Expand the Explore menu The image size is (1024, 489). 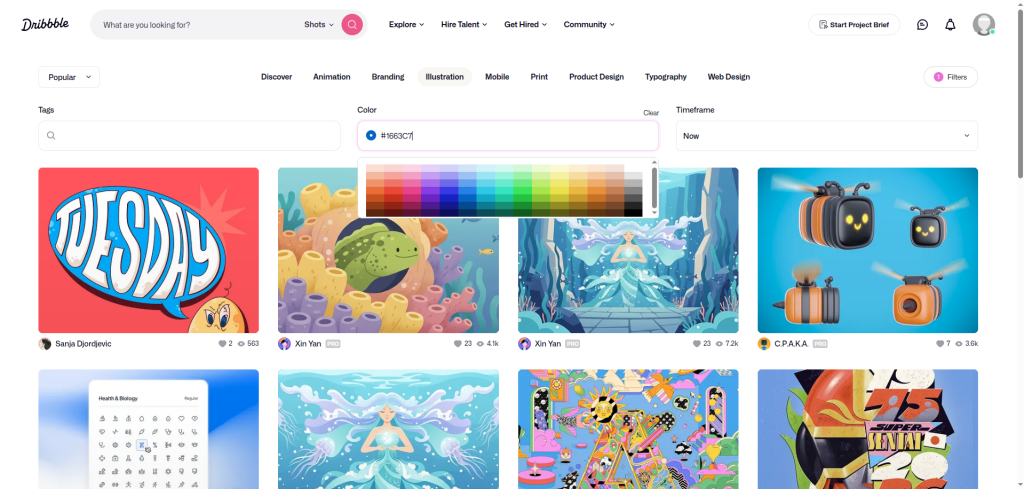coord(406,25)
